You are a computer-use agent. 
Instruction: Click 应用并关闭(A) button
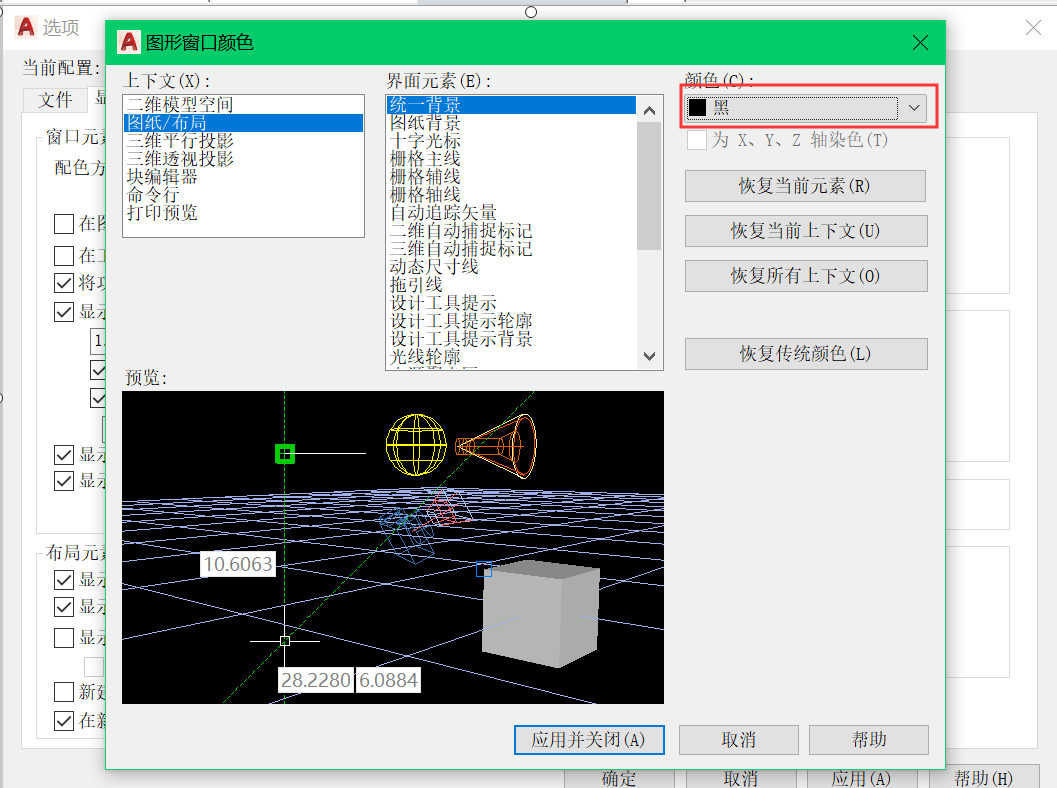[x=588, y=740]
